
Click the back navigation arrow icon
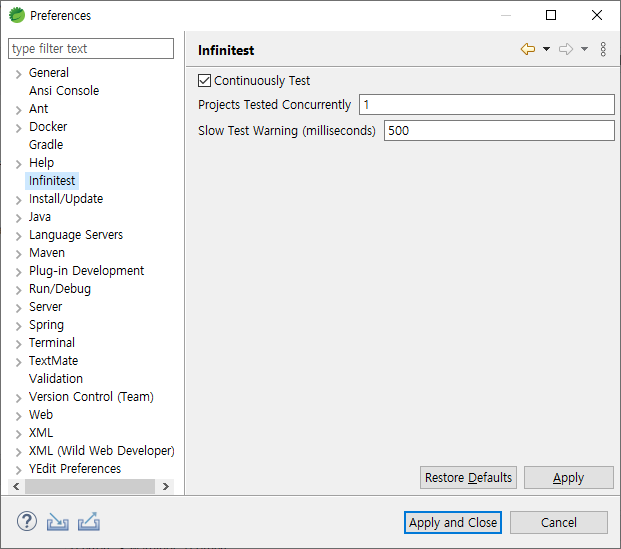click(528, 49)
